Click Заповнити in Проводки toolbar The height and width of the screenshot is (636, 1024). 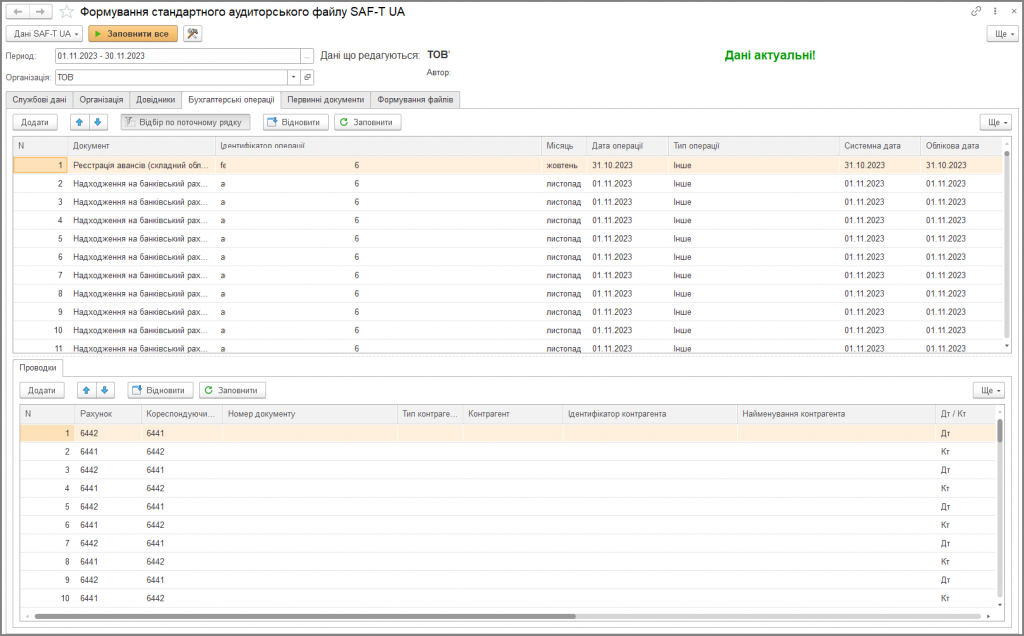point(232,390)
